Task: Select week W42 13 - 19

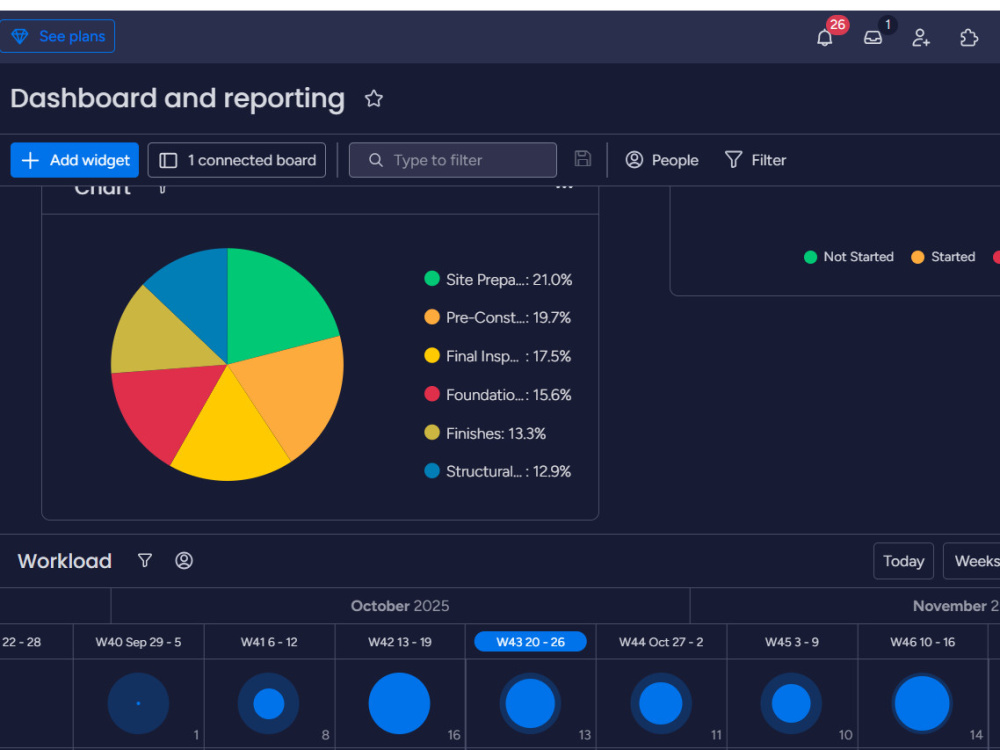Action: click(x=400, y=642)
